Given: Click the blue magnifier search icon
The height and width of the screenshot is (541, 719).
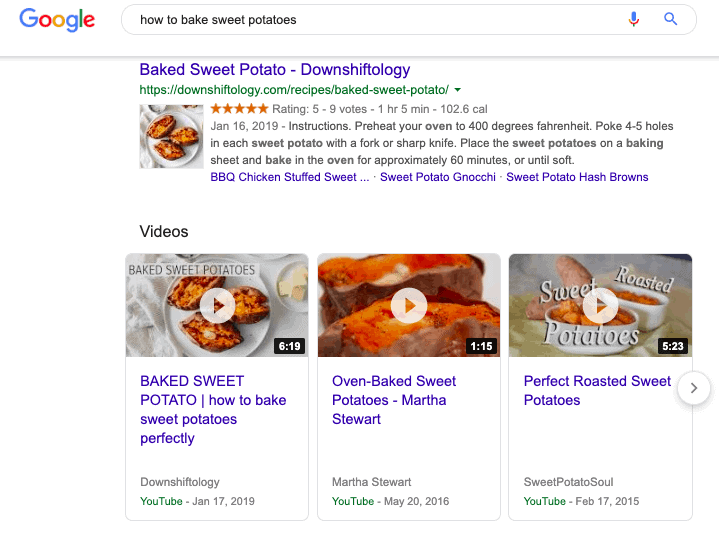Looking at the screenshot, I should (x=670, y=19).
